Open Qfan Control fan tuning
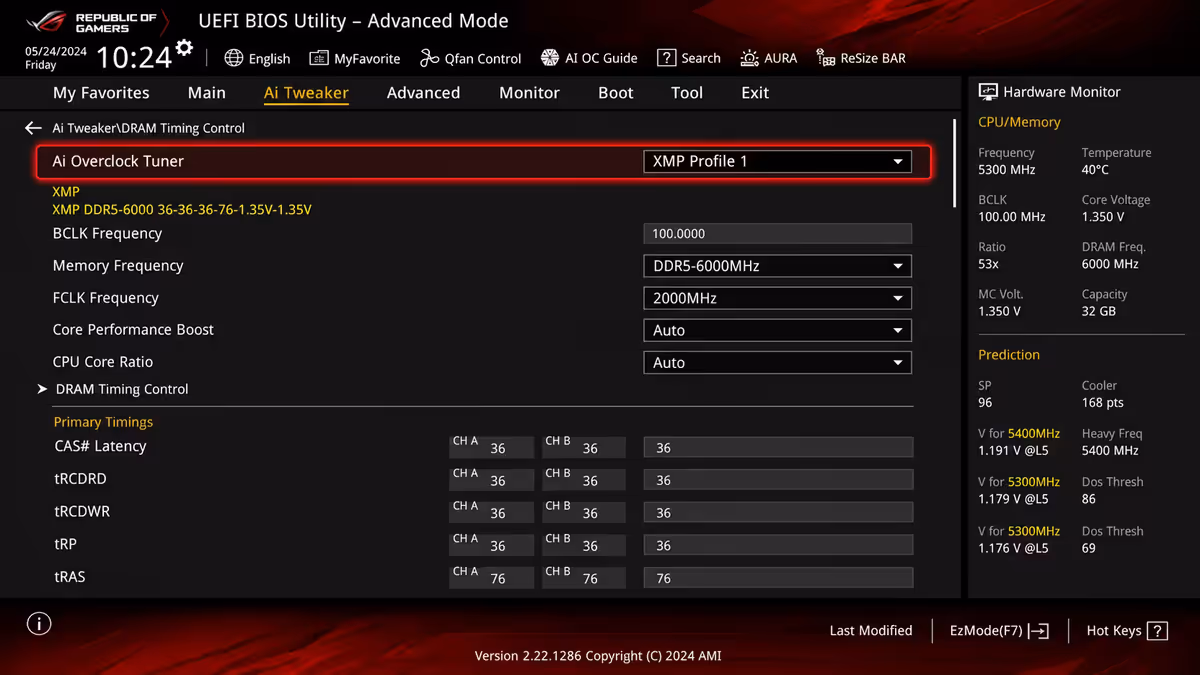This screenshot has width=1200, height=675. pyautogui.click(x=470, y=58)
